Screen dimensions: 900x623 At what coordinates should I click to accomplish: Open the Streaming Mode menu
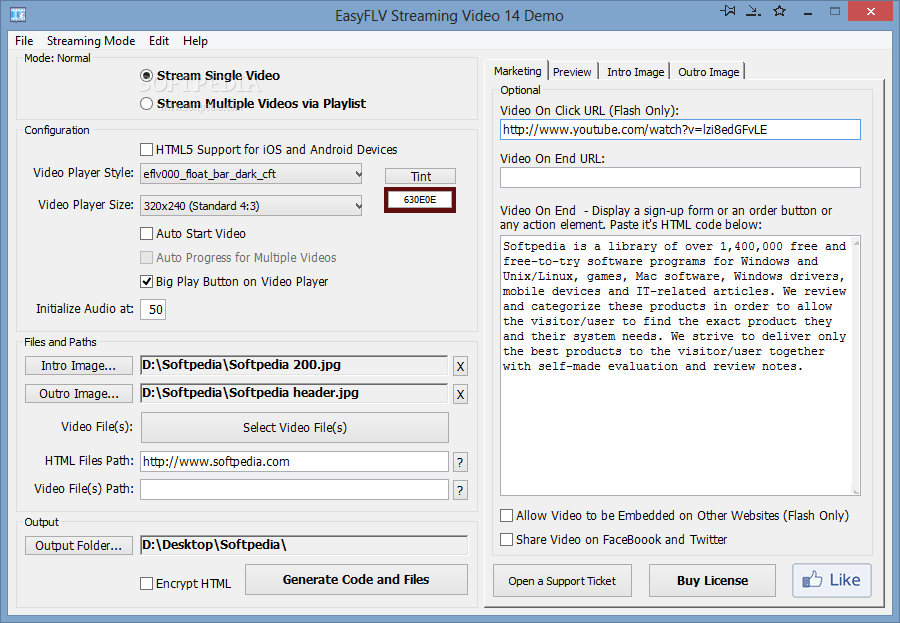(x=91, y=41)
